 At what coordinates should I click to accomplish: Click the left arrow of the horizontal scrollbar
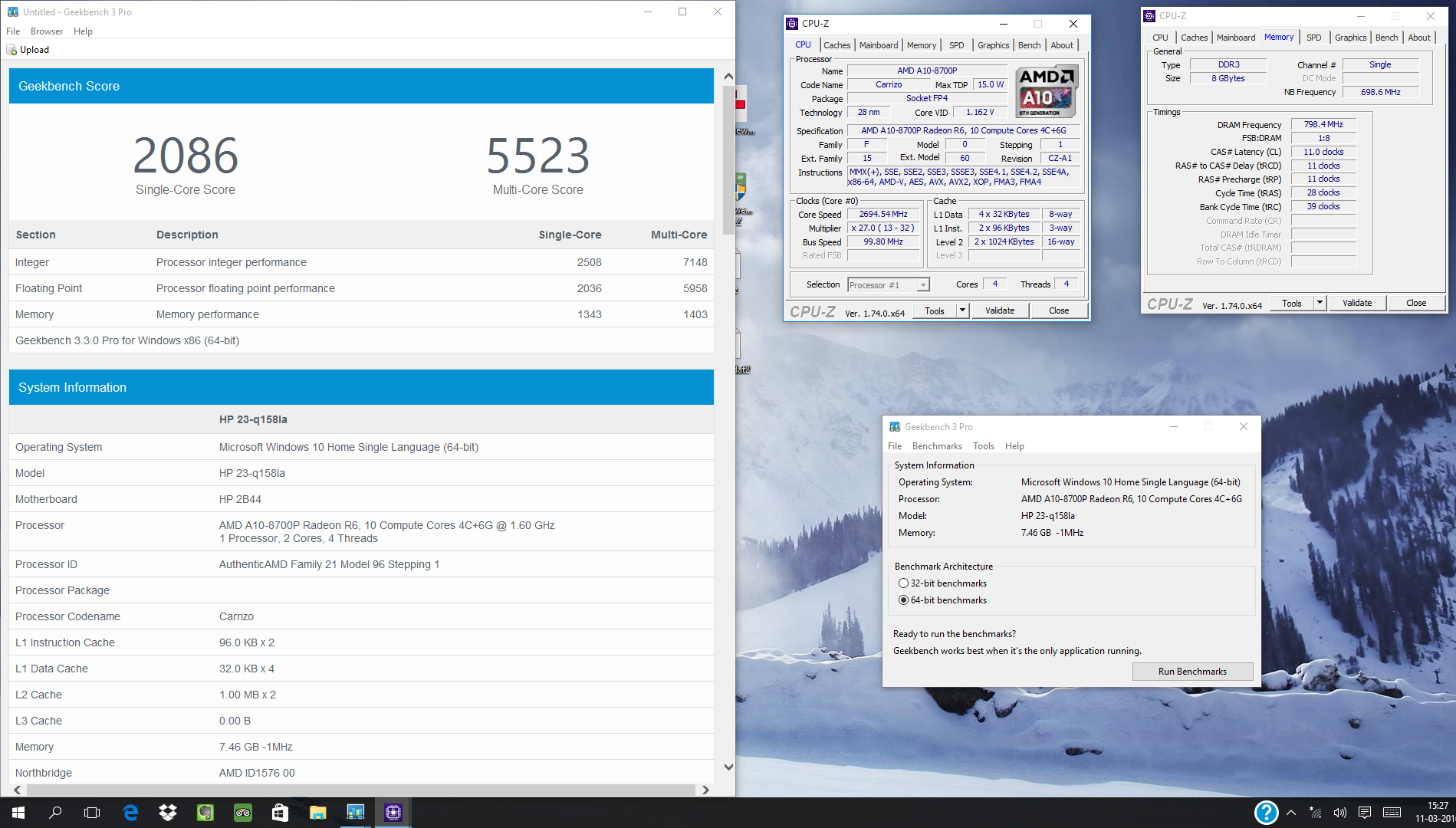point(17,790)
